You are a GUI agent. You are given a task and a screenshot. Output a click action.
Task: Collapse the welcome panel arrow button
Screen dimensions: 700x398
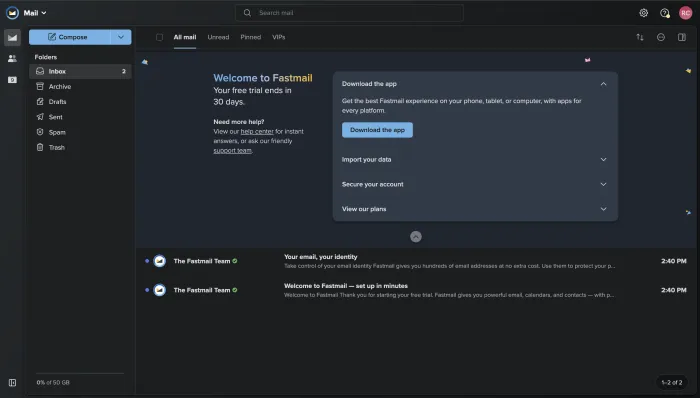416,236
